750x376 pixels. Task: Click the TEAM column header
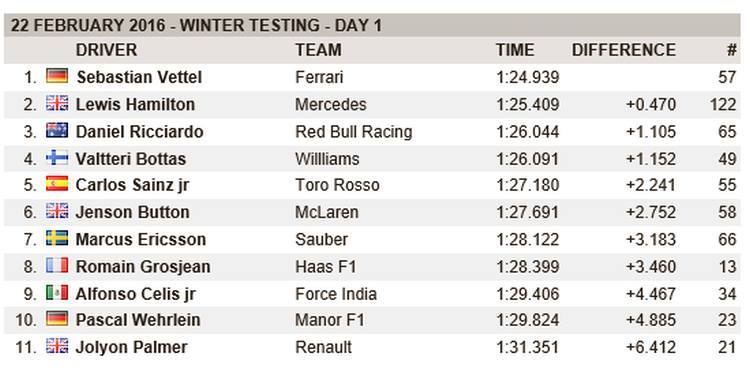click(319, 50)
